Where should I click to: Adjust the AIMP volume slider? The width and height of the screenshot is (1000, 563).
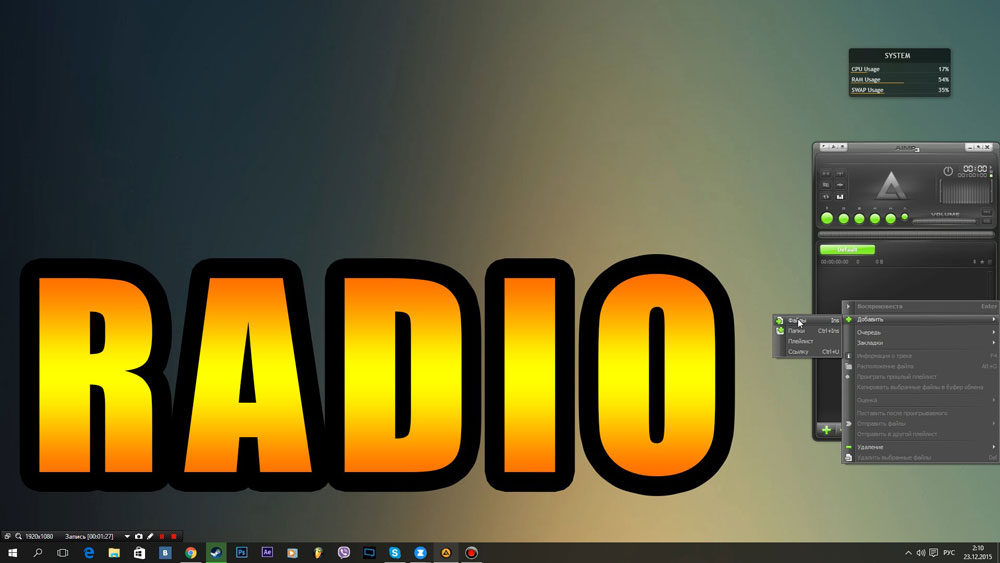pyautogui.click(x=945, y=221)
